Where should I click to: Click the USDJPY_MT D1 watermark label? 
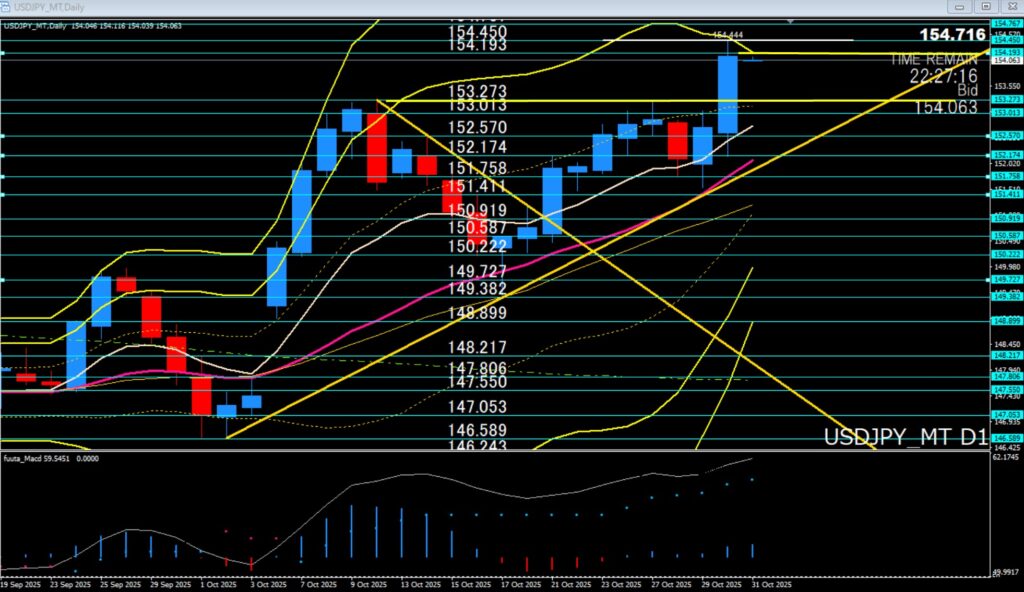pyautogui.click(x=905, y=438)
